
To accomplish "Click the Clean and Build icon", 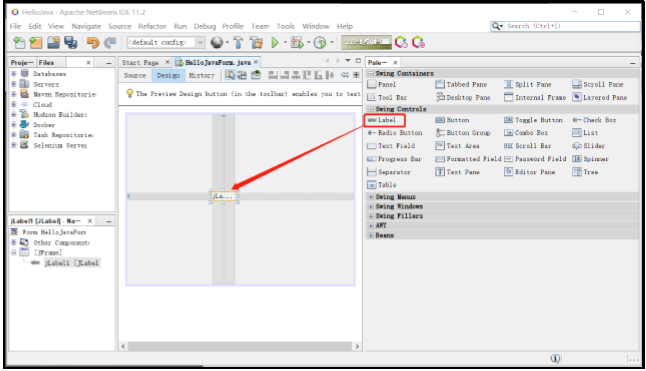I will click(256, 42).
